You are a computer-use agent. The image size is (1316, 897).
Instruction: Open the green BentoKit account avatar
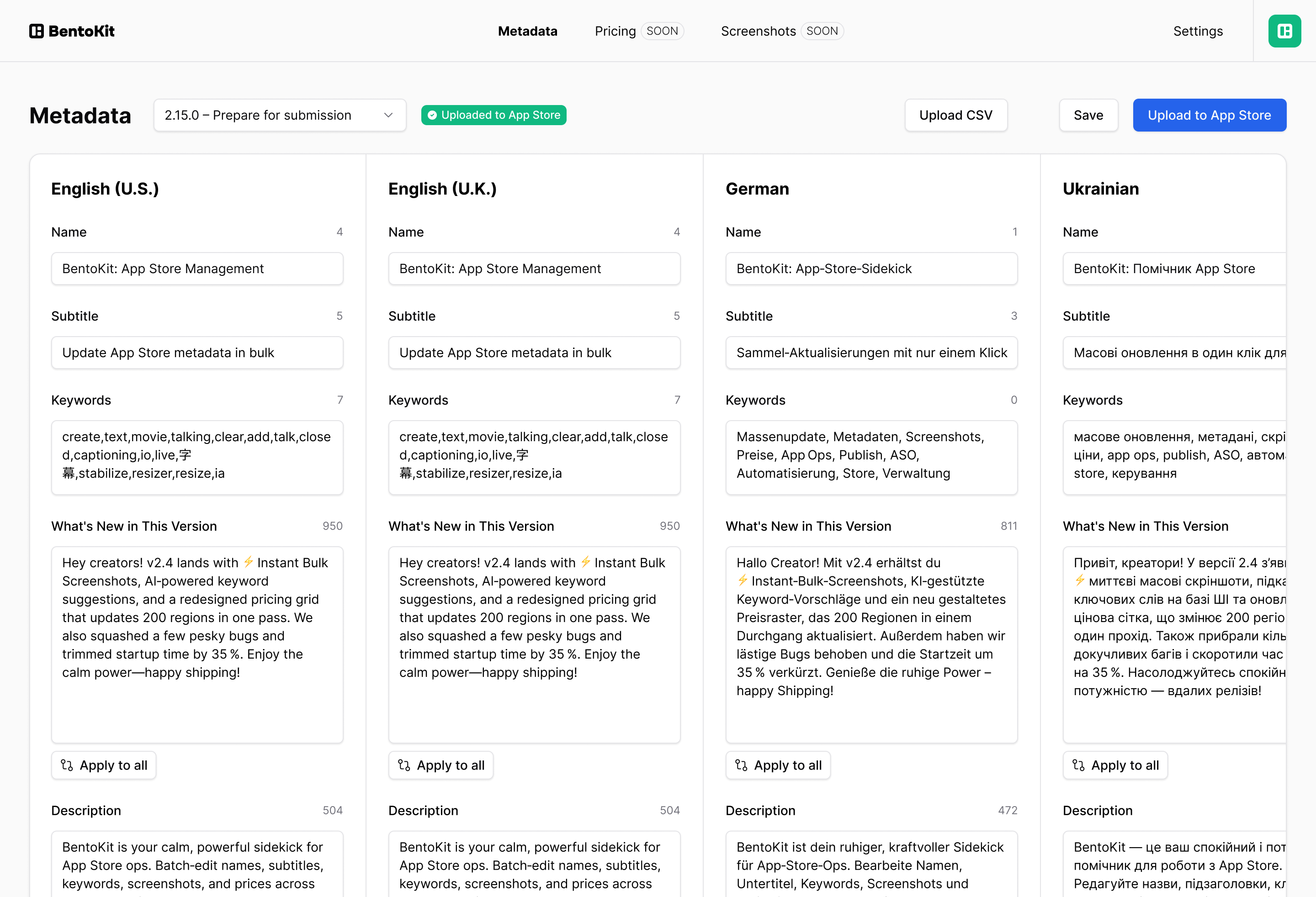coord(1284,31)
